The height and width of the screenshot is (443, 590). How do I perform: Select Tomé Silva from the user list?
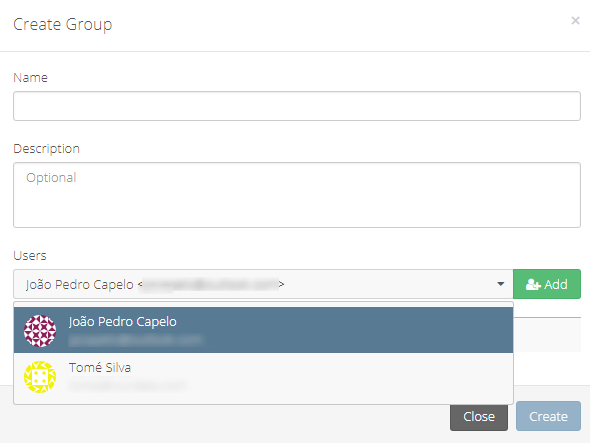click(263, 377)
